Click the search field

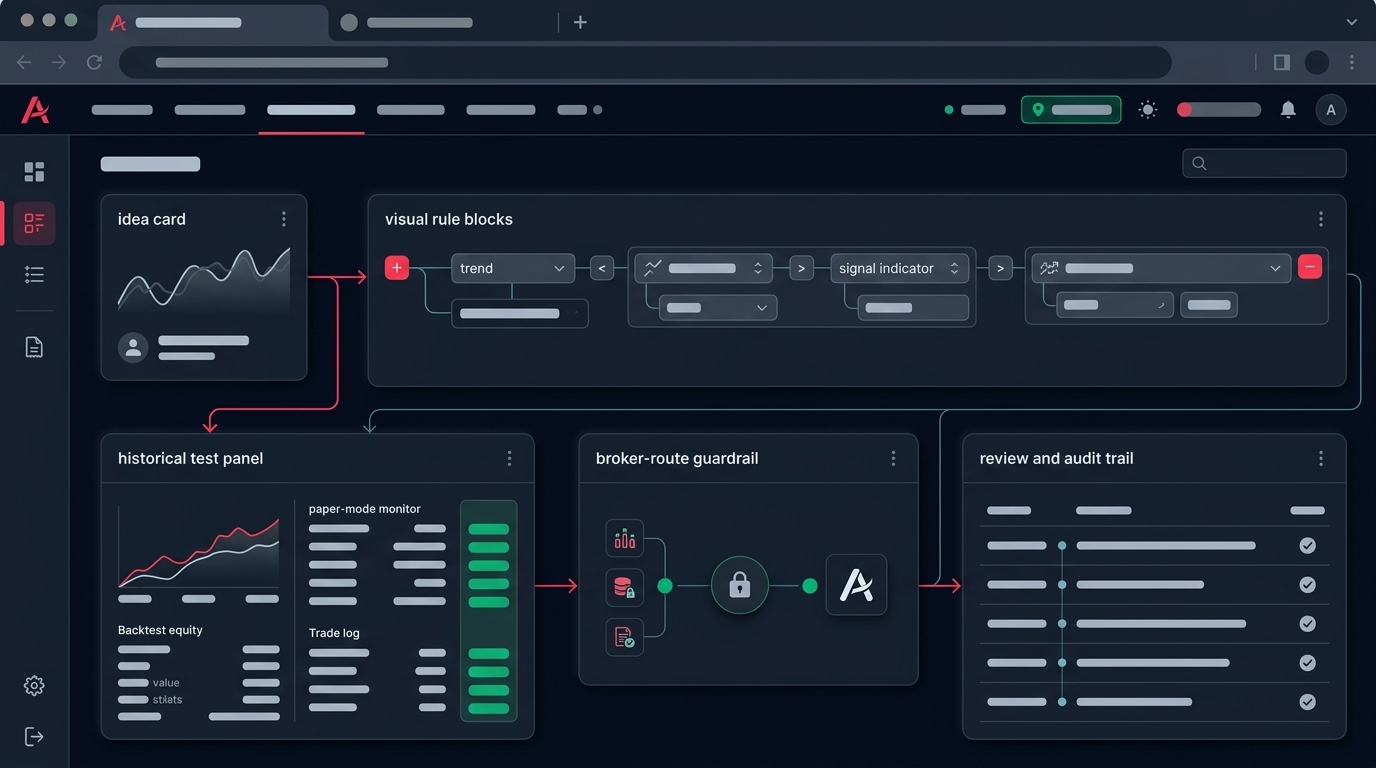[x=1264, y=163]
